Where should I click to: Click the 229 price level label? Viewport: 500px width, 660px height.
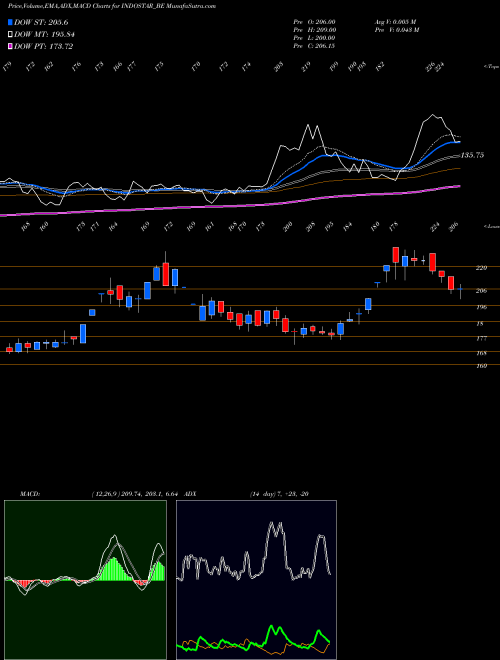[x=481, y=268]
